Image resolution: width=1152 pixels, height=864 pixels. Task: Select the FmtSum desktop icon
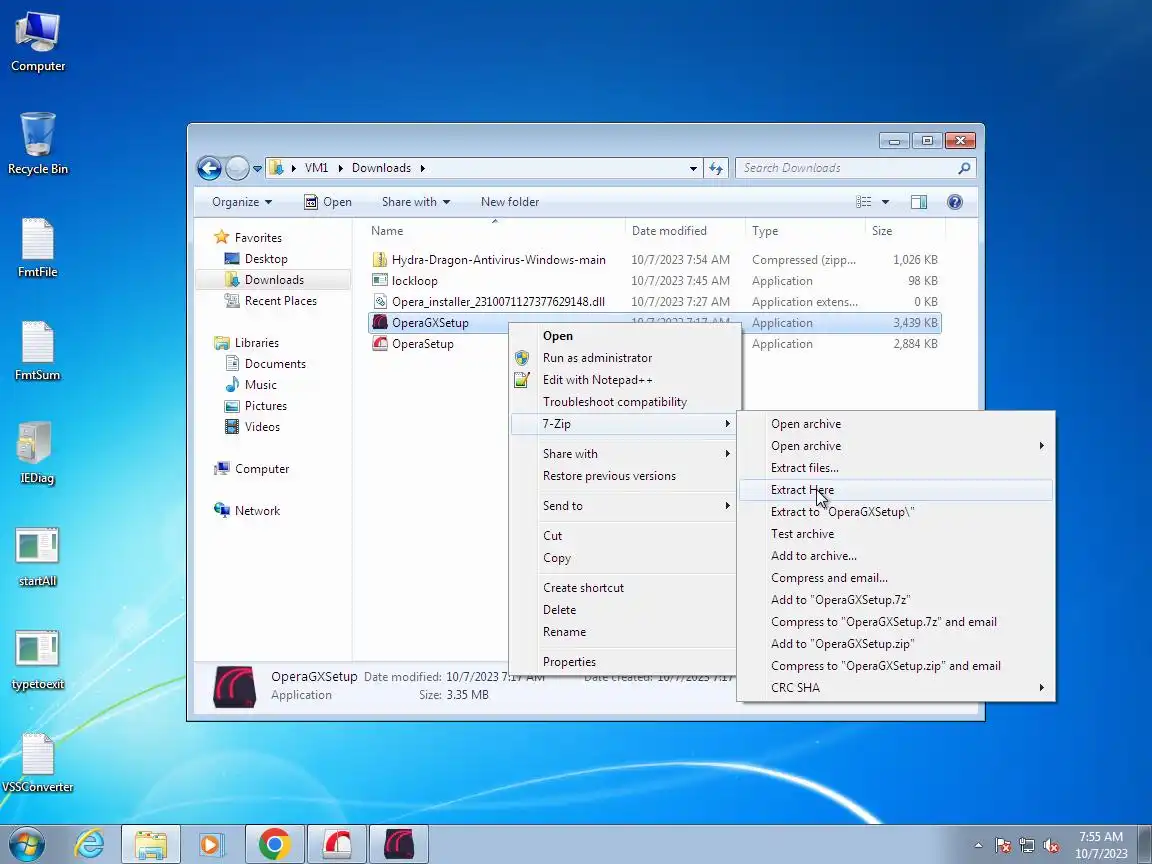pos(37,350)
